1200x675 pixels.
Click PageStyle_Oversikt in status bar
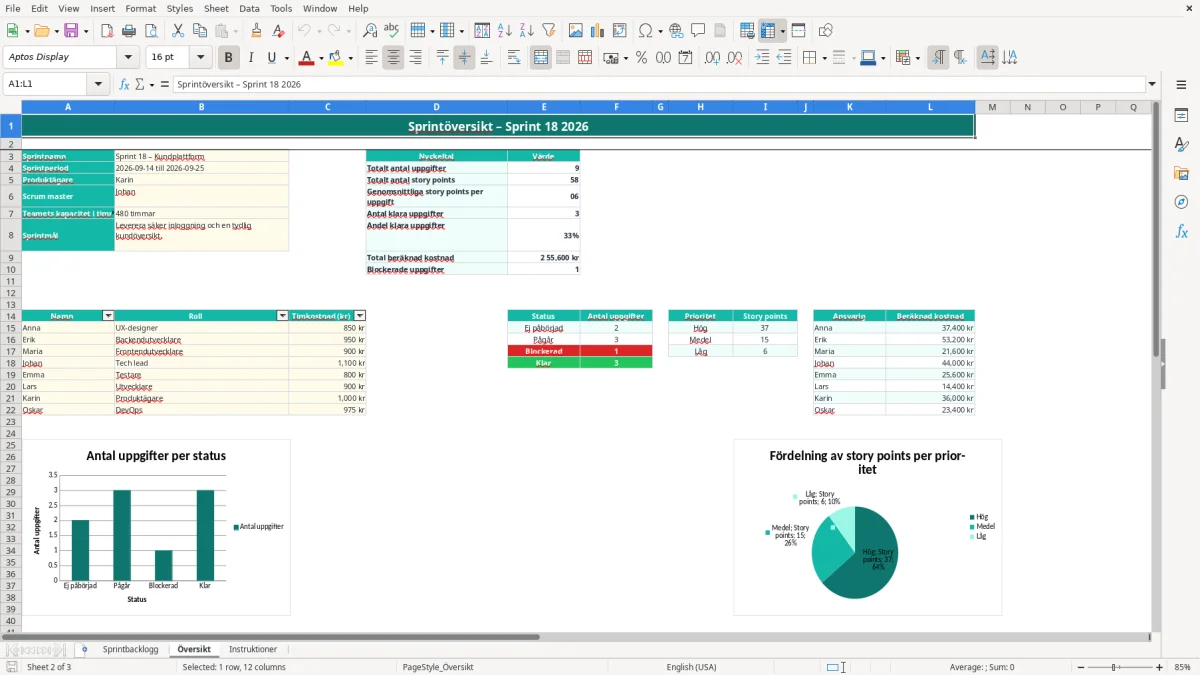coord(437,667)
